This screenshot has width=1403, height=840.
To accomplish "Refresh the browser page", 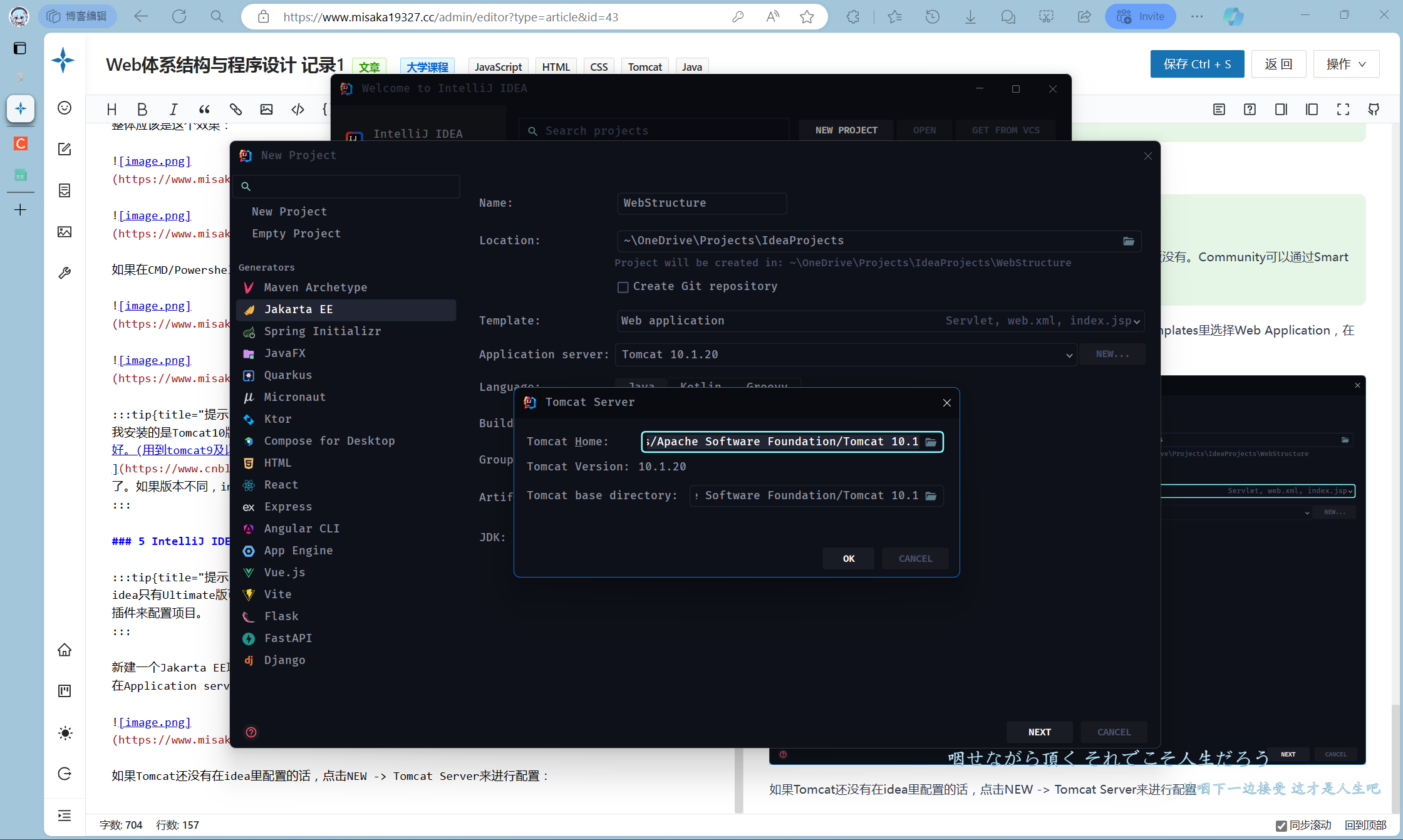I will point(179,16).
